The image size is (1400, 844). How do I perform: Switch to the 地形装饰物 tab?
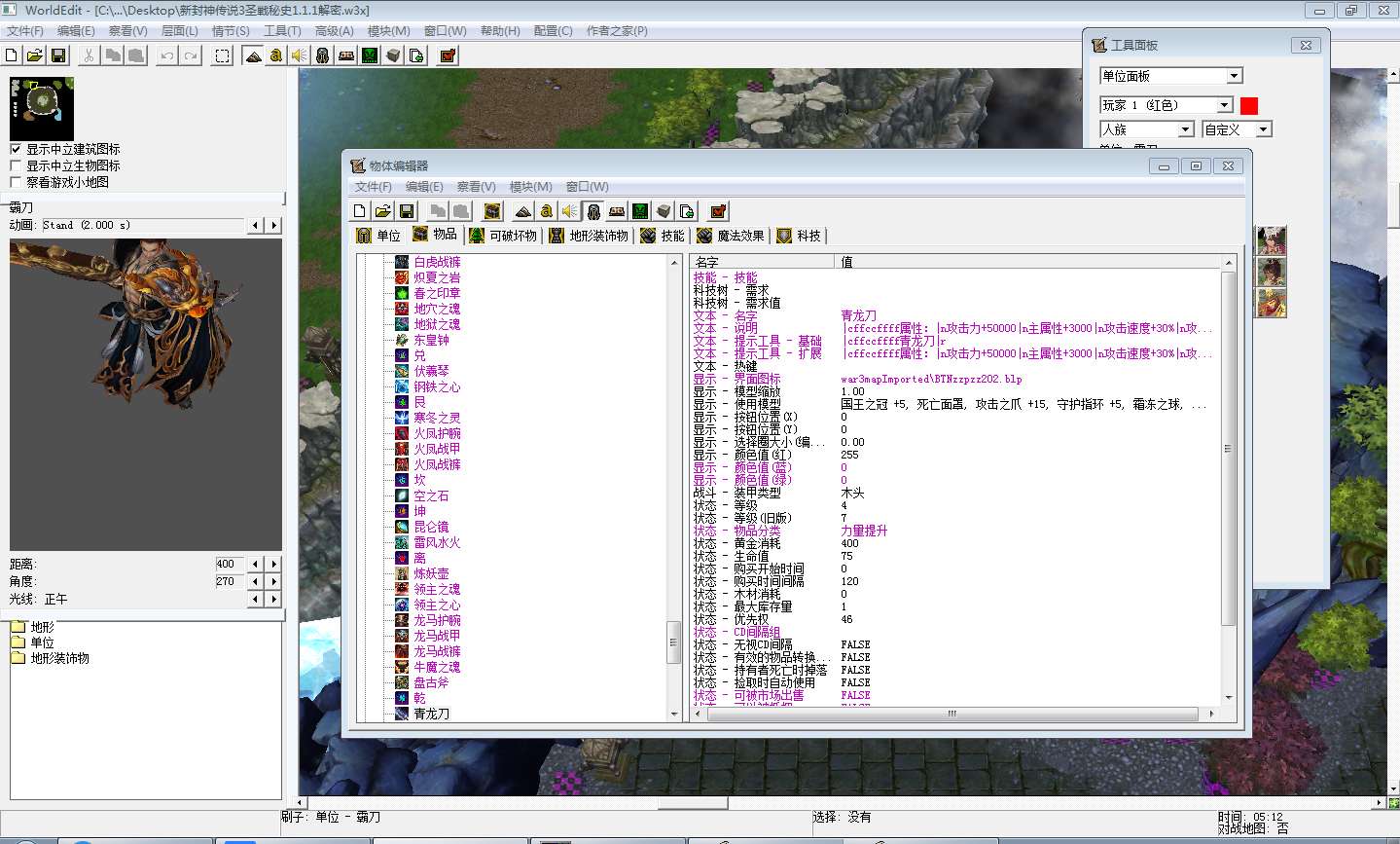point(589,236)
